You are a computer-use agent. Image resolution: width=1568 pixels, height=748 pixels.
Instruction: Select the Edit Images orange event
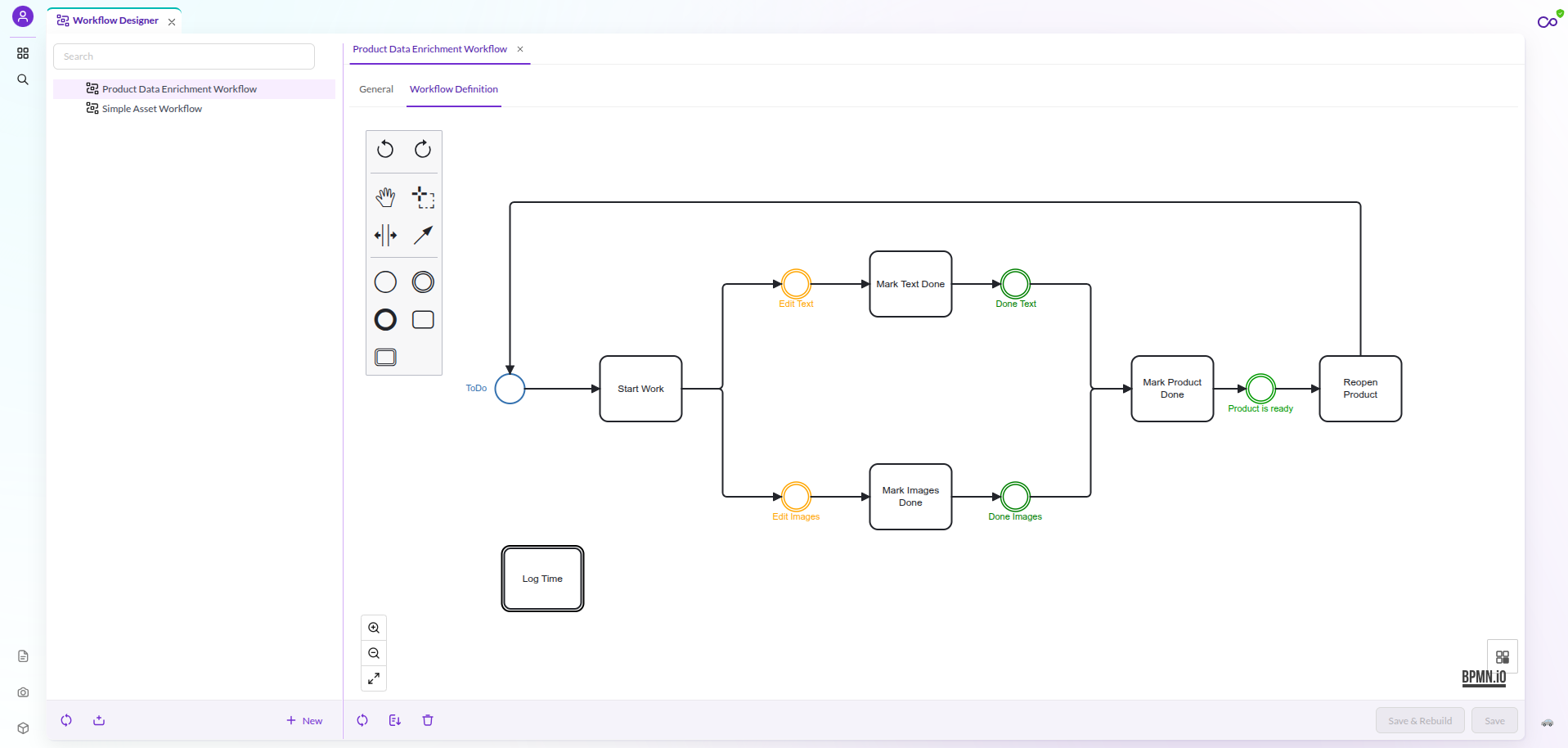coord(796,497)
